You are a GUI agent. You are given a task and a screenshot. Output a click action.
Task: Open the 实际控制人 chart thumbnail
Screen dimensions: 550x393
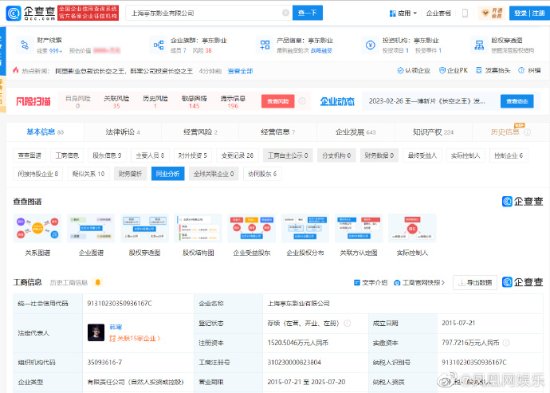coord(412,228)
